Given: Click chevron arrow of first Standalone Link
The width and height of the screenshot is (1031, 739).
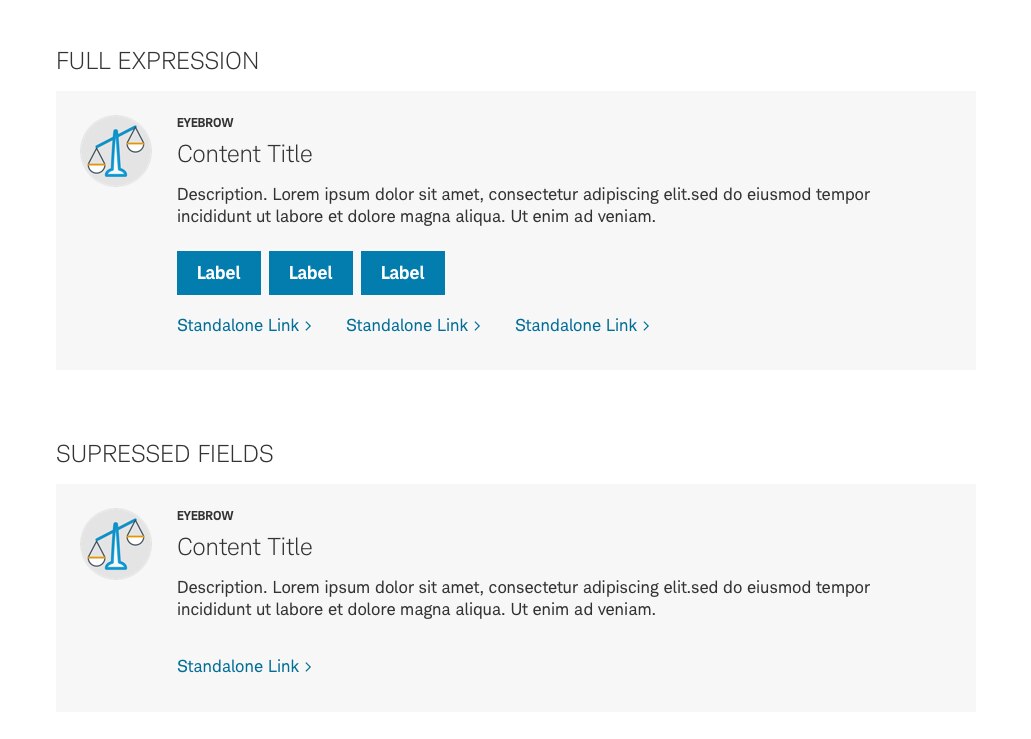Looking at the screenshot, I should [x=308, y=326].
